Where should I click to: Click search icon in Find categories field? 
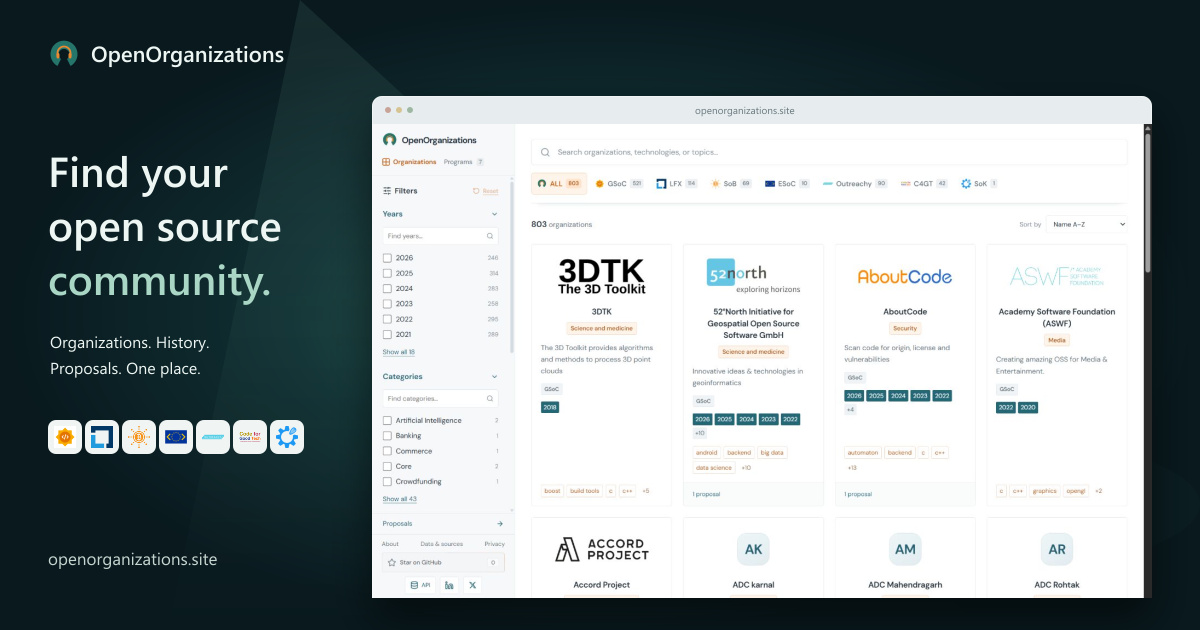[490, 399]
